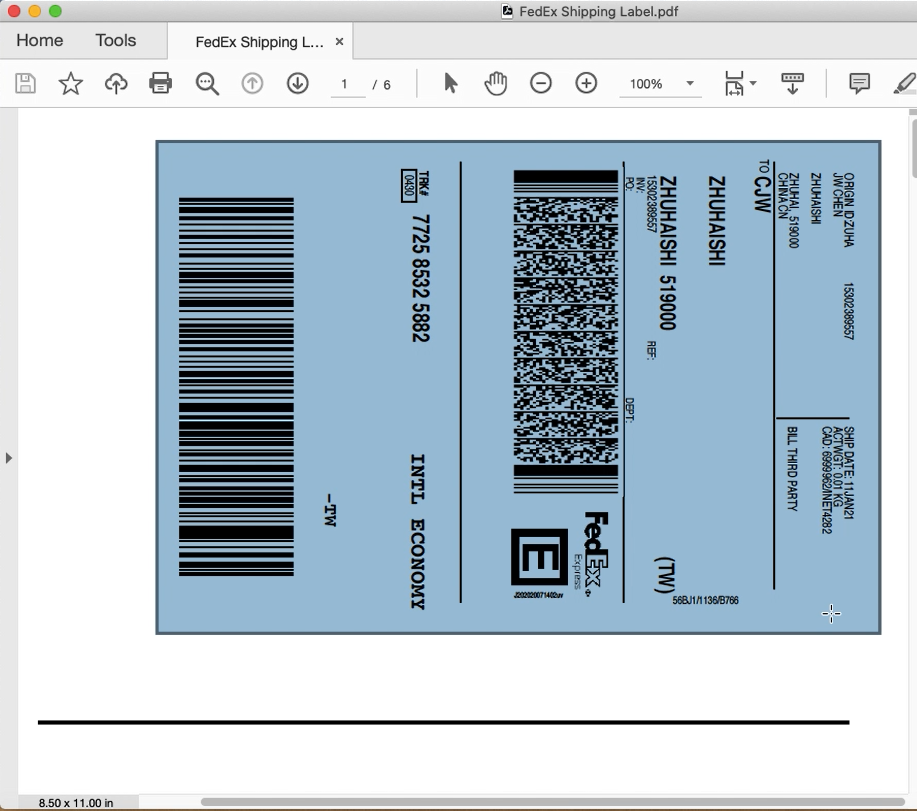917x811 pixels.
Task: Click the scrolling mode icon
Action: (792, 84)
